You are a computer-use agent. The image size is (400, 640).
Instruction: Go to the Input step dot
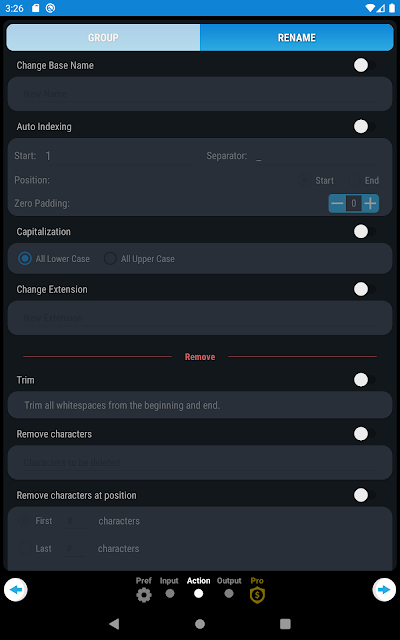pyautogui.click(x=170, y=593)
